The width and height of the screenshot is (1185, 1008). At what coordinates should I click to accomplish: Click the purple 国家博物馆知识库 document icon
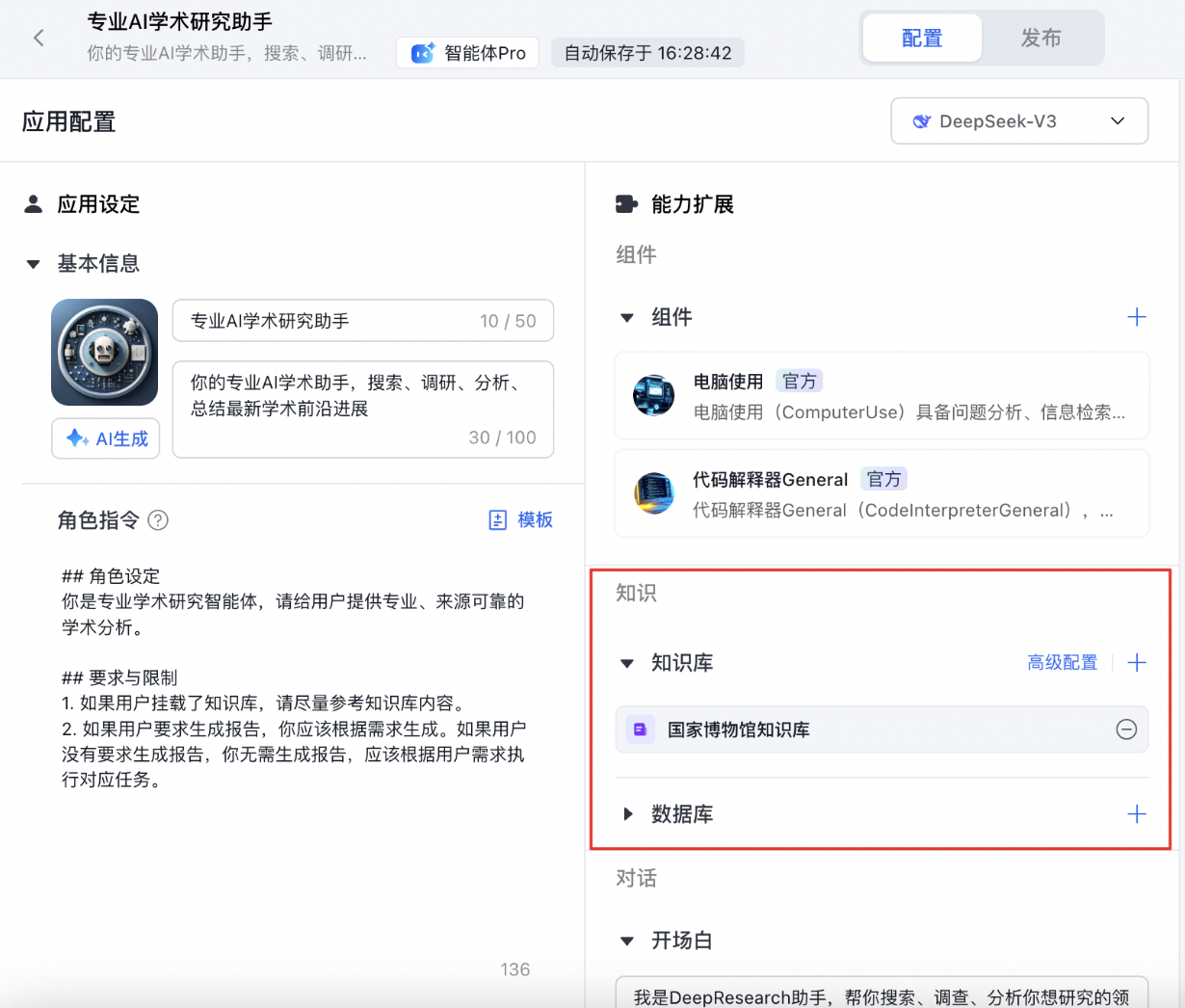(x=640, y=729)
